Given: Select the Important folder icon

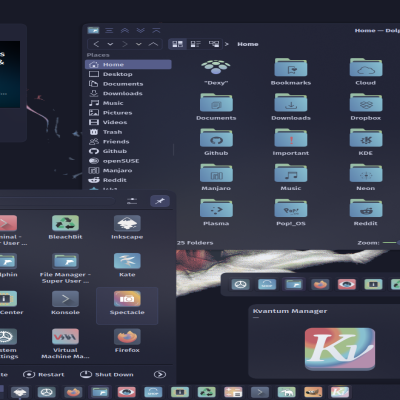Looking at the screenshot, I should pos(291,138).
